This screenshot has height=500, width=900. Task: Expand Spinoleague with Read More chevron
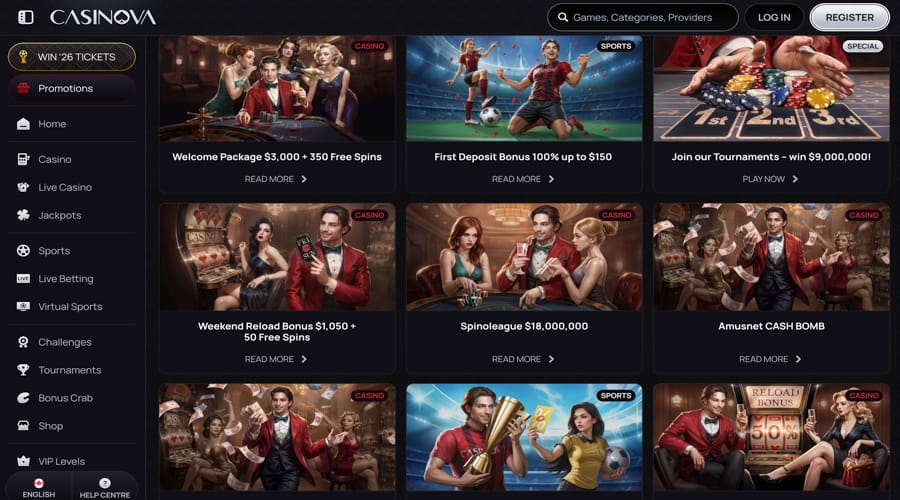pyautogui.click(x=551, y=359)
